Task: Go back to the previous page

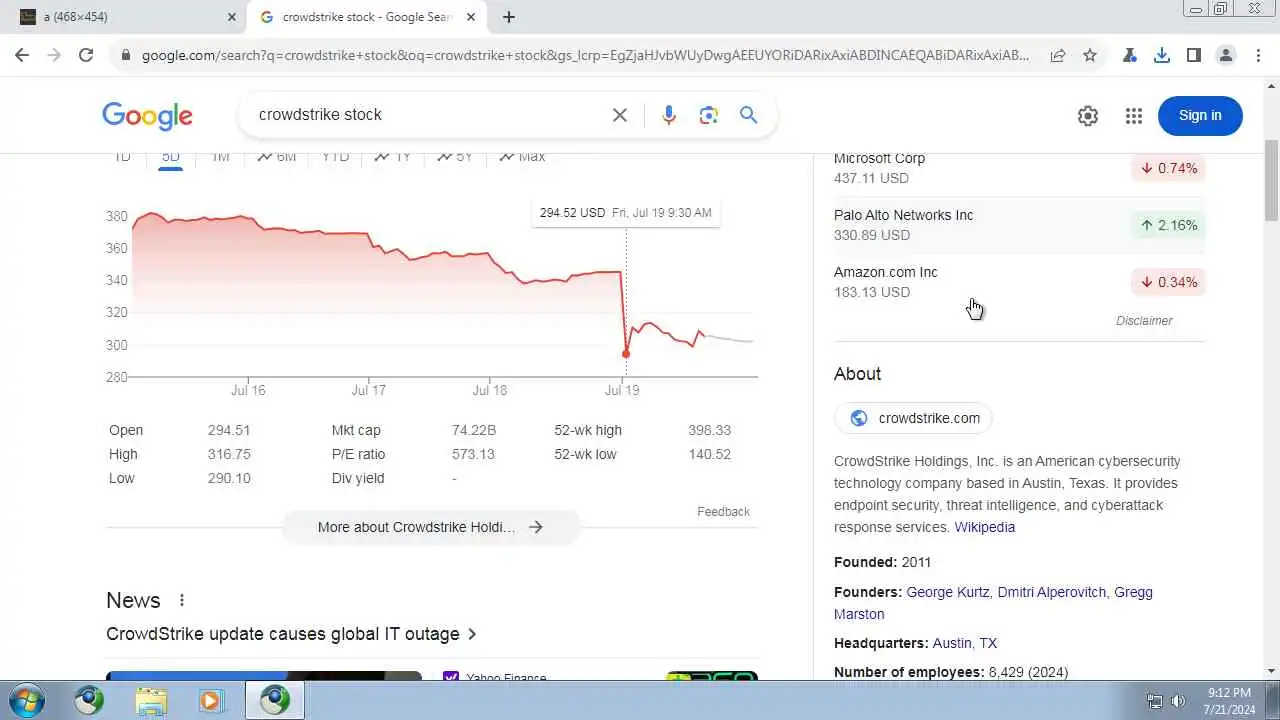Action: [22, 56]
